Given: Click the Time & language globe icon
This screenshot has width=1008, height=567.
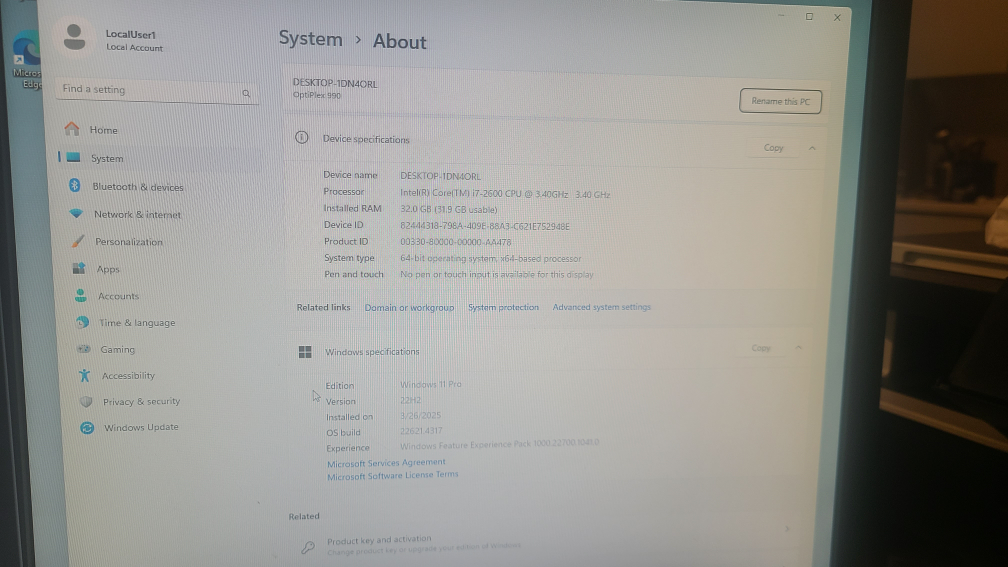Looking at the screenshot, I should coord(82,322).
